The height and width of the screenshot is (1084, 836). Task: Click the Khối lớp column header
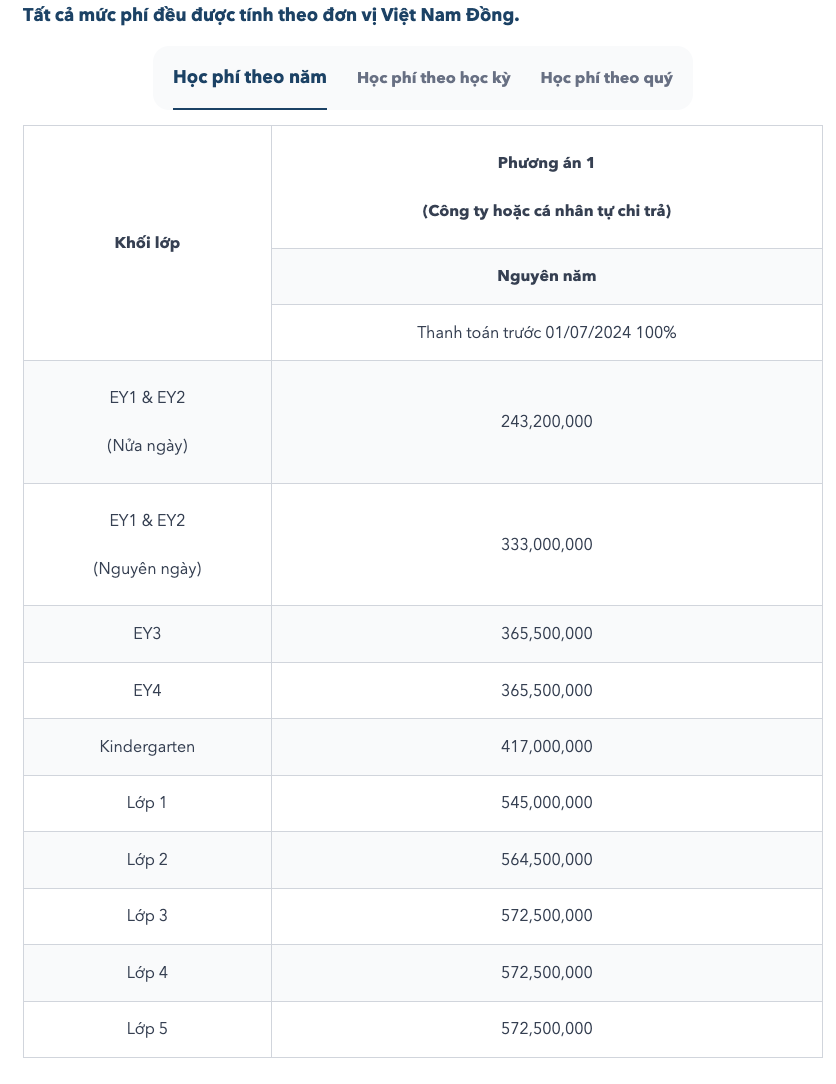pyautogui.click(x=147, y=243)
